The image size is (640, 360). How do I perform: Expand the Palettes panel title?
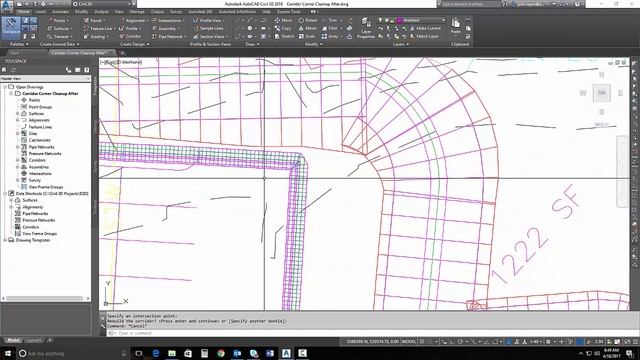point(19,44)
